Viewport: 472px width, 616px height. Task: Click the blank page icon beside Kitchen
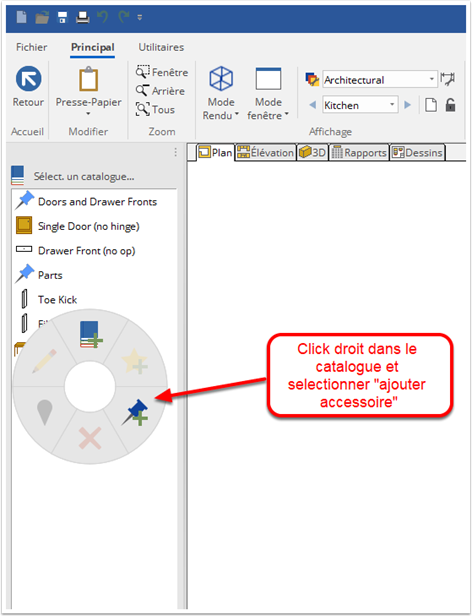tap(431, 105)
